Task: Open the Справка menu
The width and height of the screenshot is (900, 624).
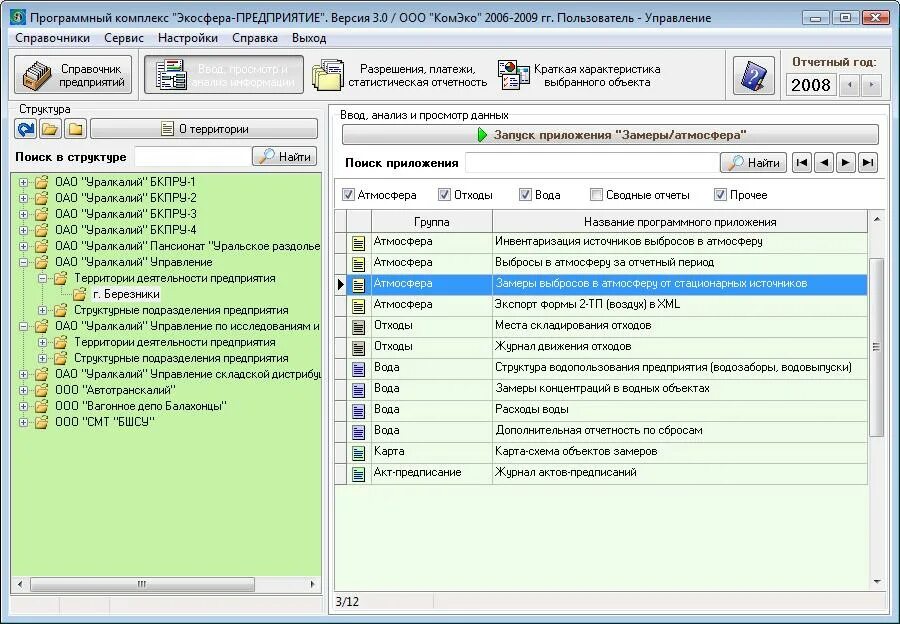Action: click(x=255, y=38)
